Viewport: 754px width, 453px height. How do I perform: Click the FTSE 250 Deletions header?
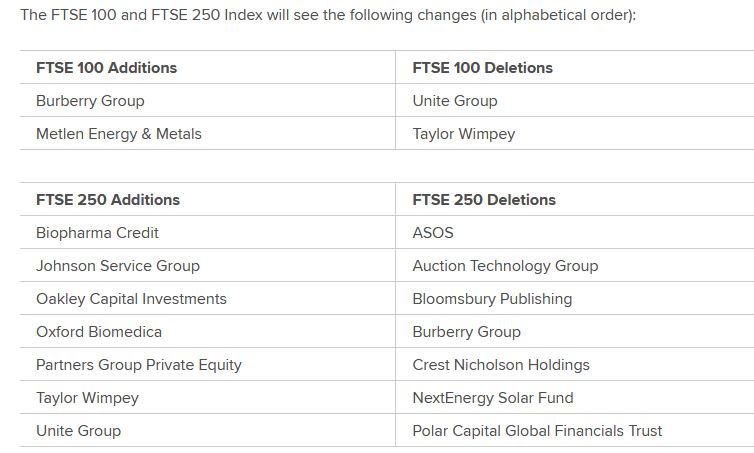pyautogui.click(x=483, y=200)
